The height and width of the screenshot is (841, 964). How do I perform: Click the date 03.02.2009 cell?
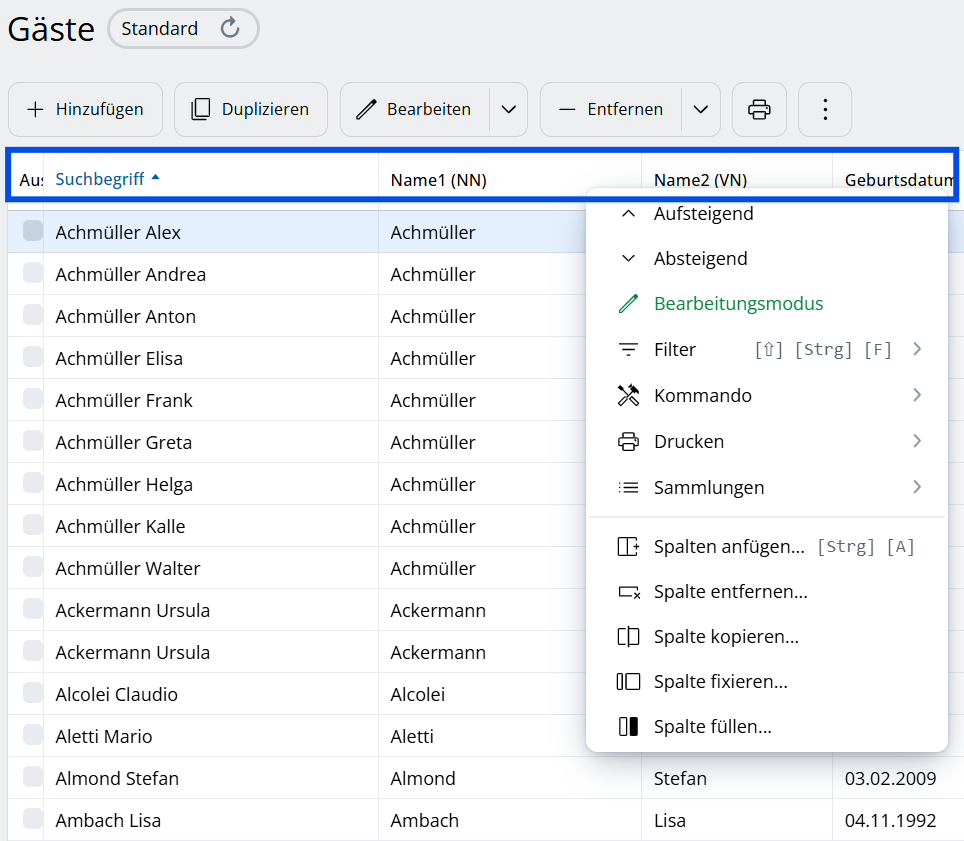pyautogui.click(x=890, y=778)
